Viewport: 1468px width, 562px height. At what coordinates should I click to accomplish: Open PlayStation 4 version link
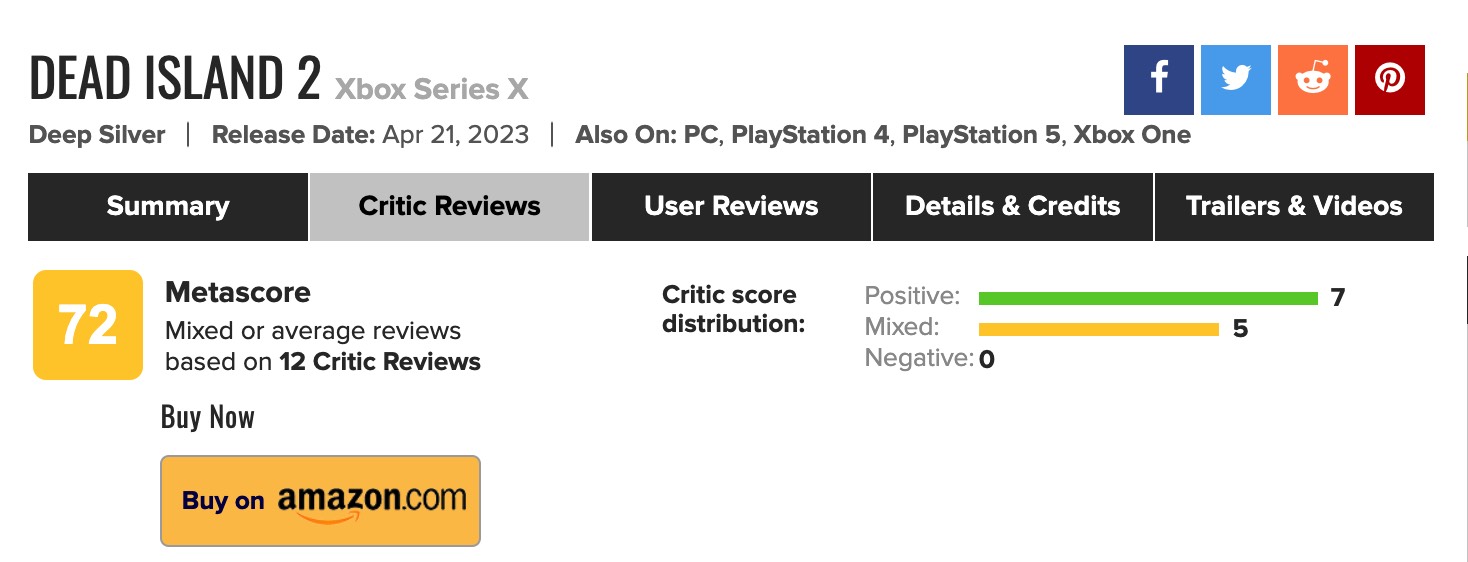[x=810, y=135]
